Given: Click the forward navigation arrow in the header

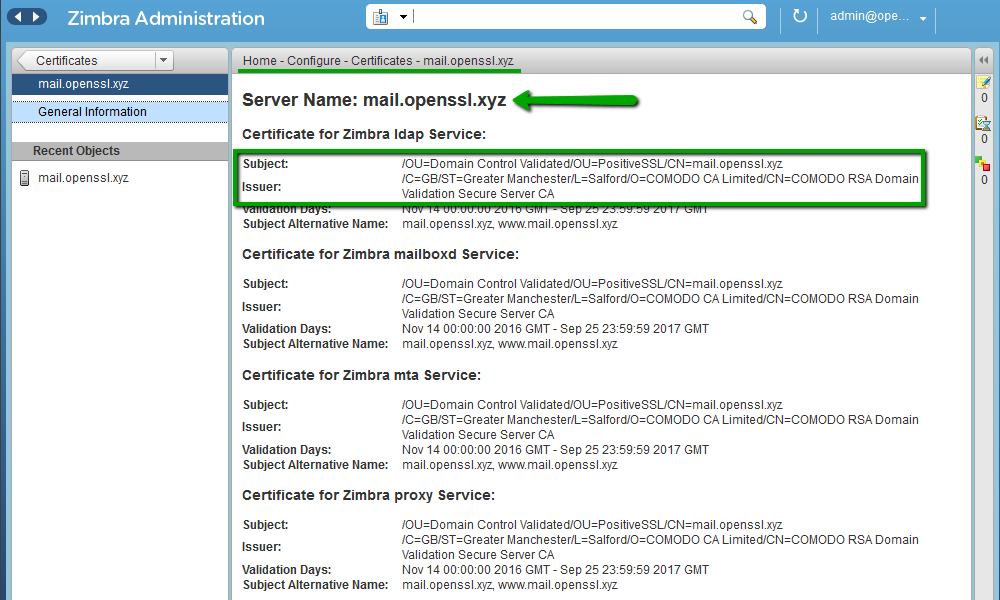Looking at the screenshot, I should [36, 16].
